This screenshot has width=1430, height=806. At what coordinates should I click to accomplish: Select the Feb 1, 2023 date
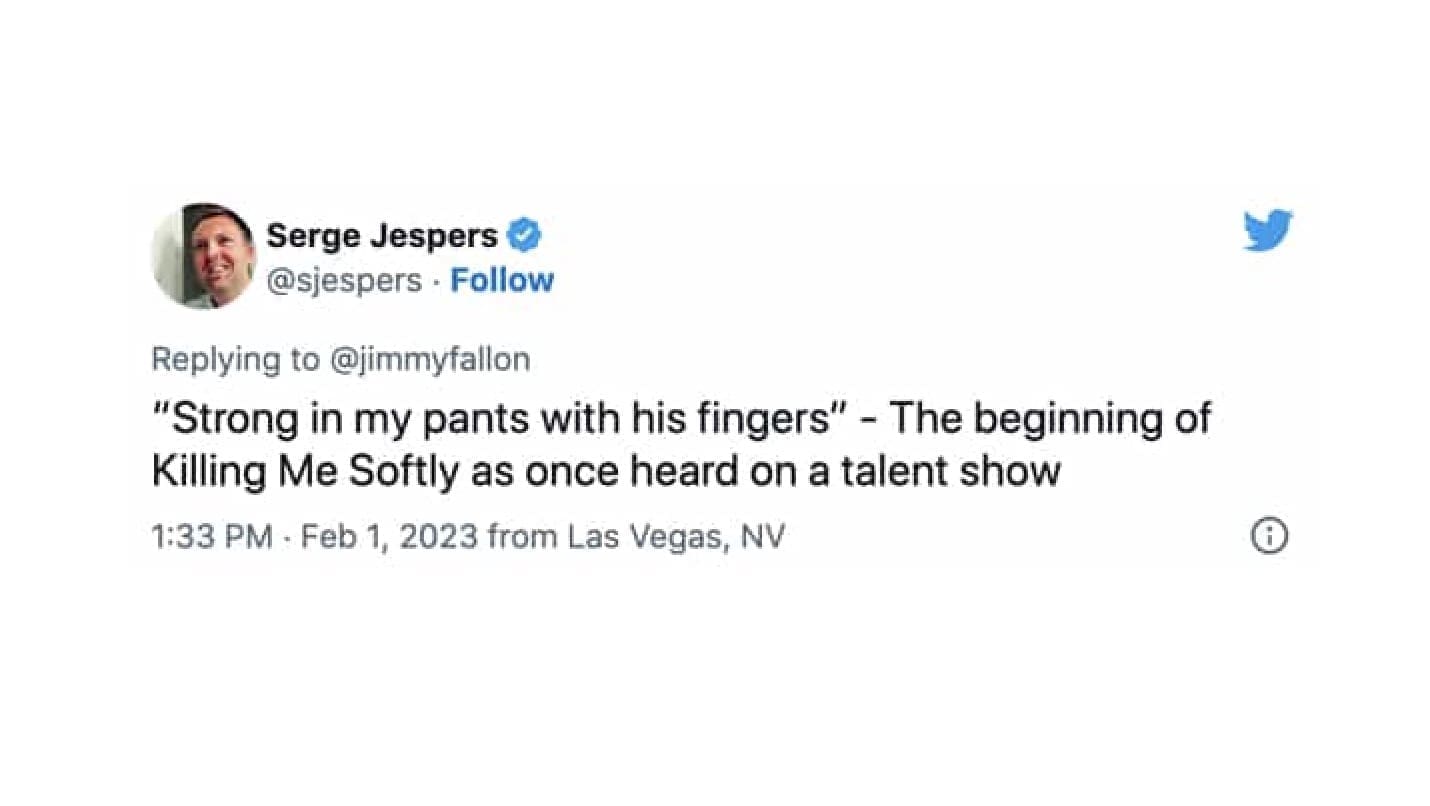click(x=388, y=537)
